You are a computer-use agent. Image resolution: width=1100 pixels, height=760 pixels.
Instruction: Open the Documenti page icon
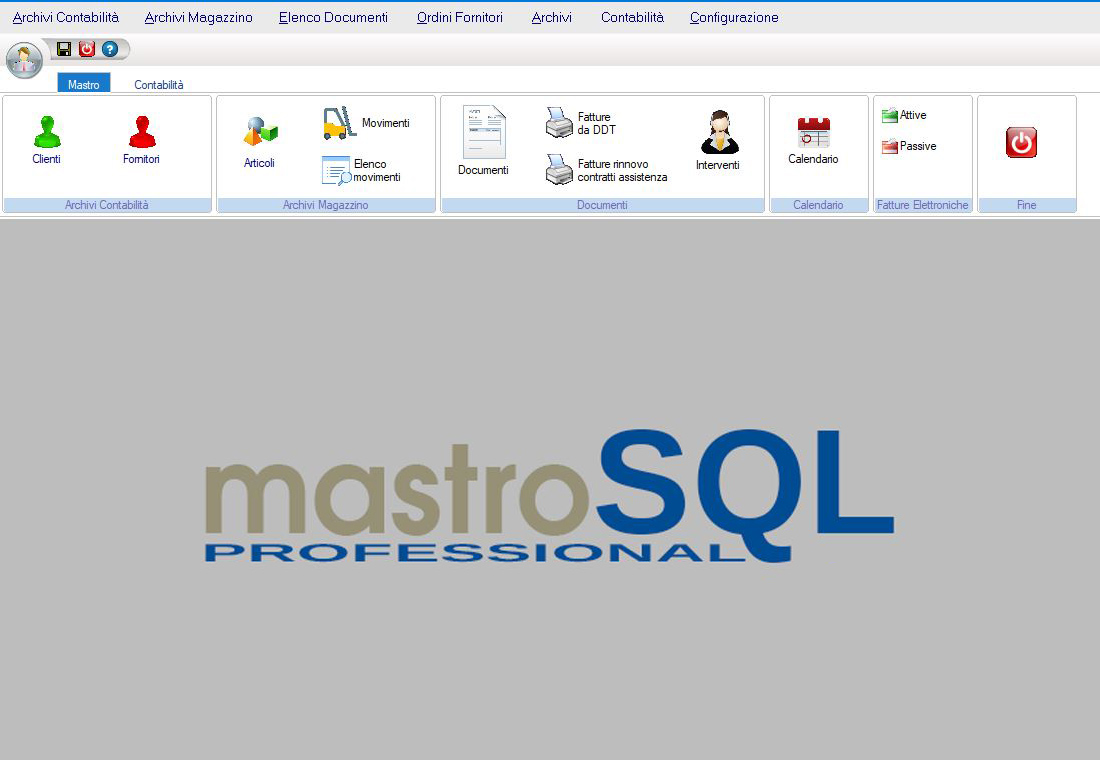pyautogui.click(x=483, y=132)
